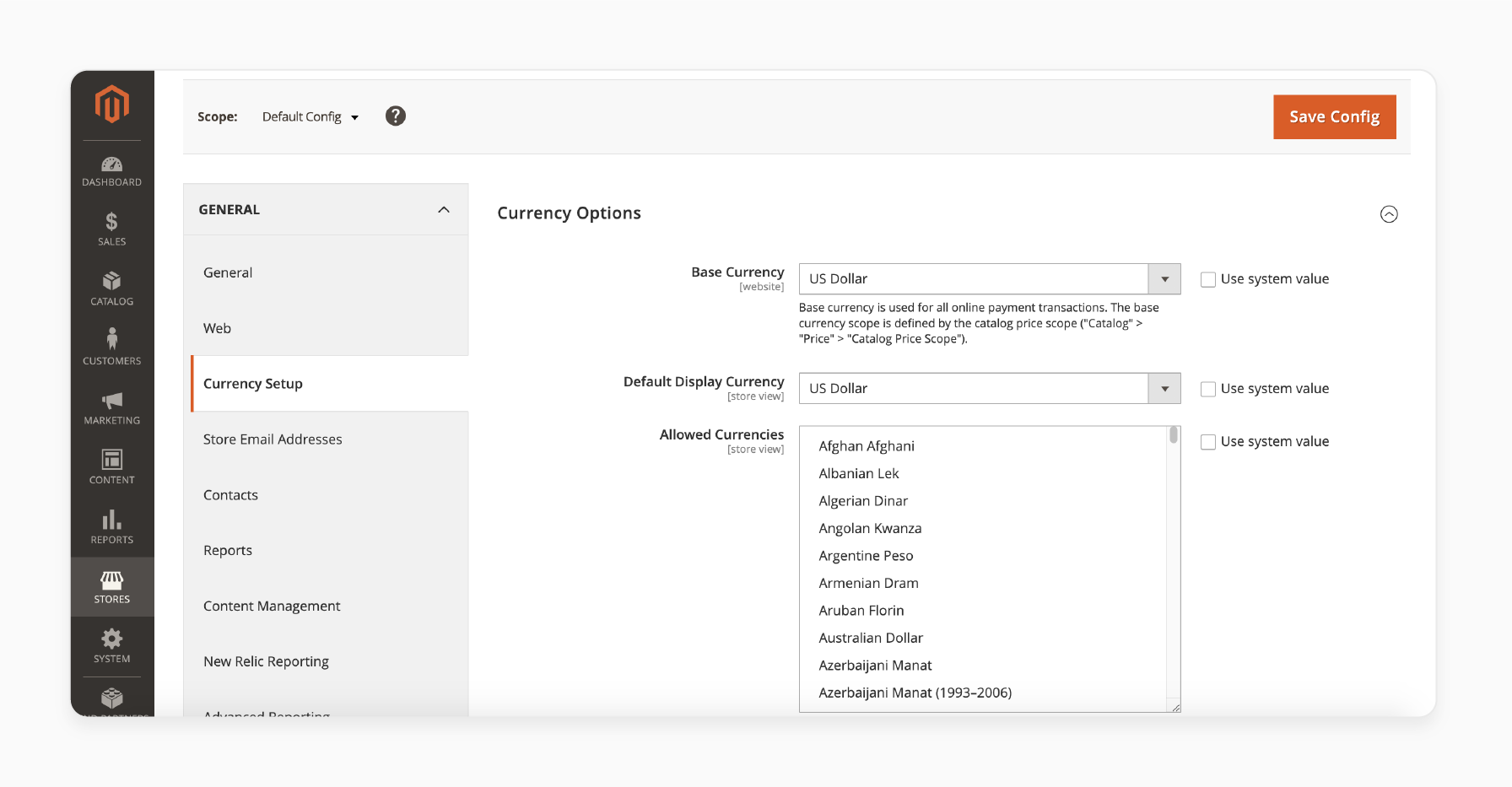Click the Allowed Currencies list scrollbar thumb
Viewport: 1512px width, 787px height.
pos(1174,435)
